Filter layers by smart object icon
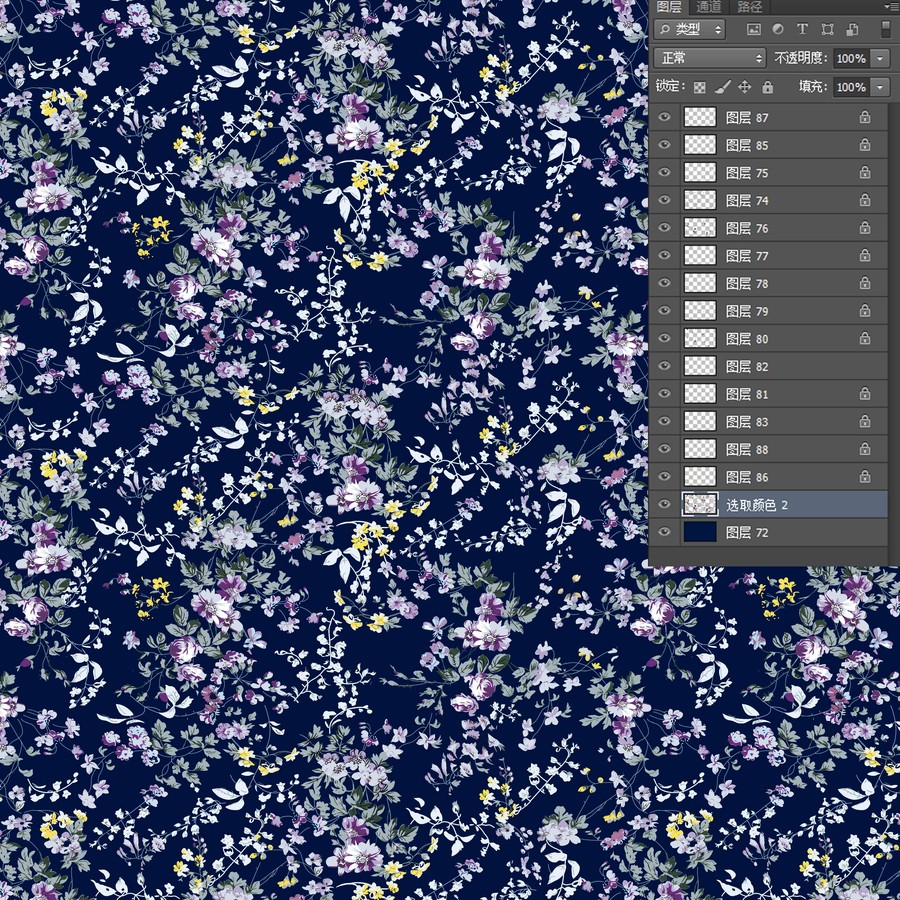Viewport: 900px width, 900px height. pos(852,29)
